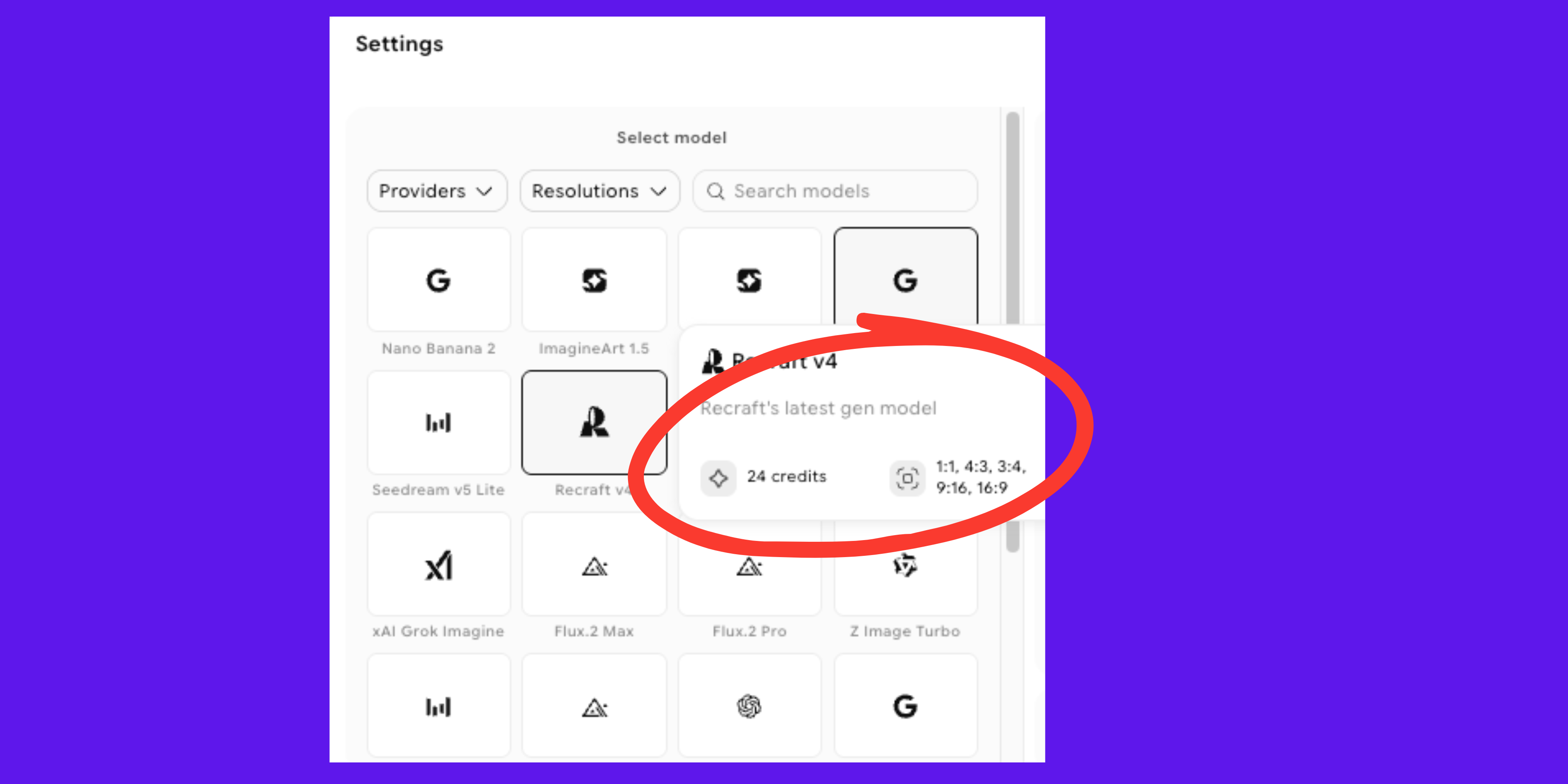Click the aspect ratio icon in Recraft popup
1568x784 pixels.
[x=907, y=478]
